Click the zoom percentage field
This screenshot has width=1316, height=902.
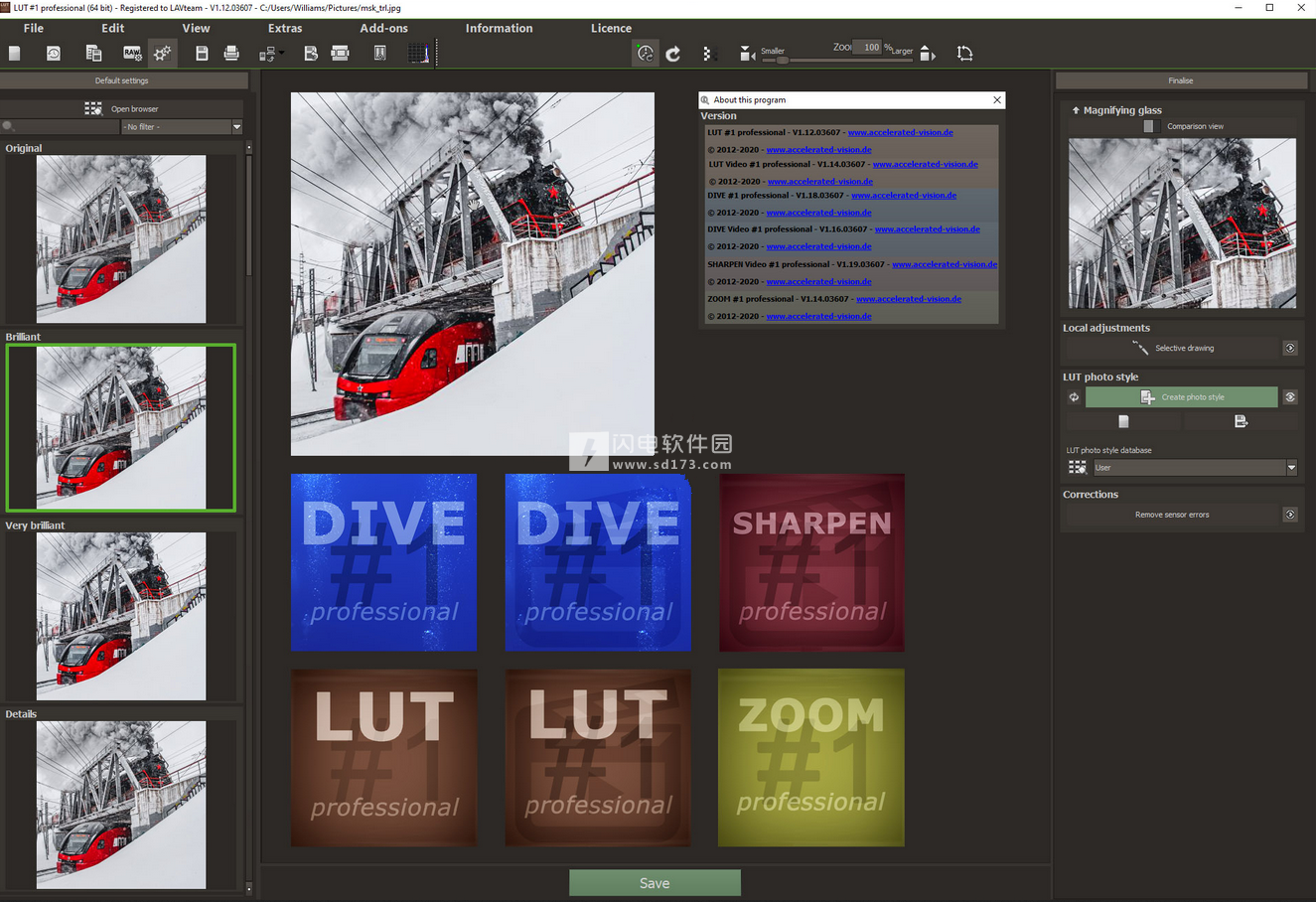tap(869, 47)
